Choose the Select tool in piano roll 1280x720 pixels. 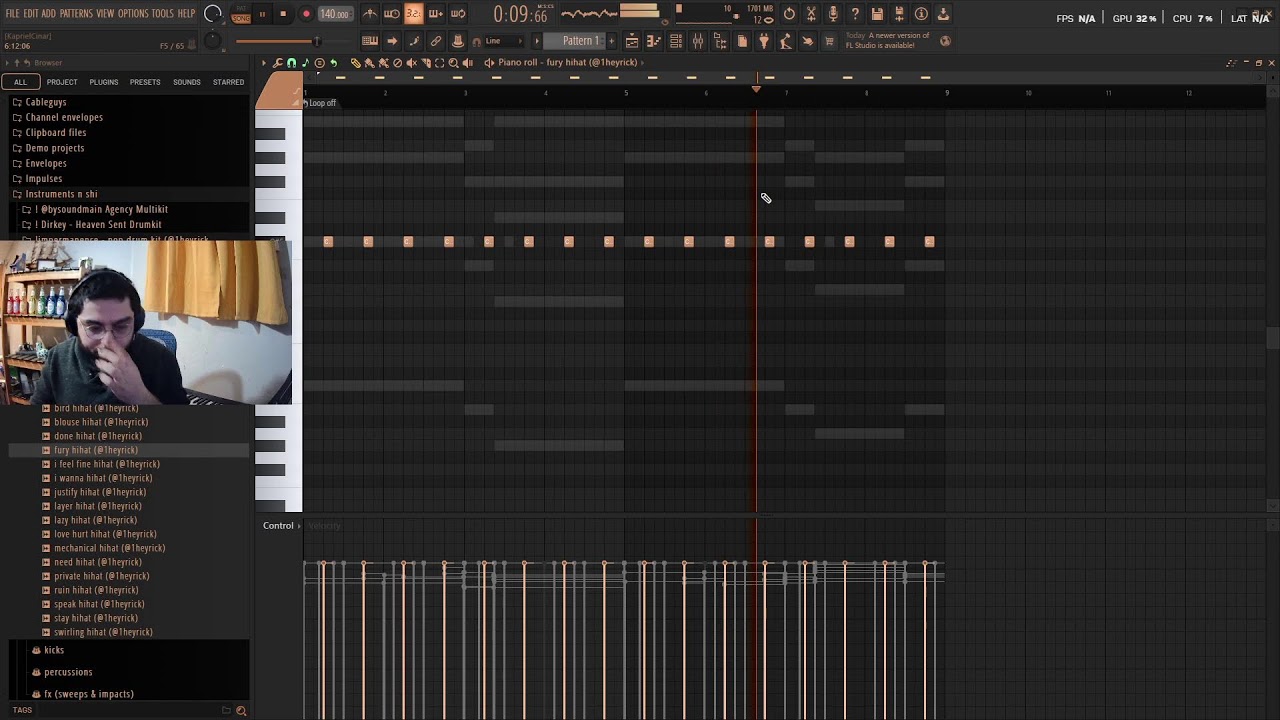440,63
